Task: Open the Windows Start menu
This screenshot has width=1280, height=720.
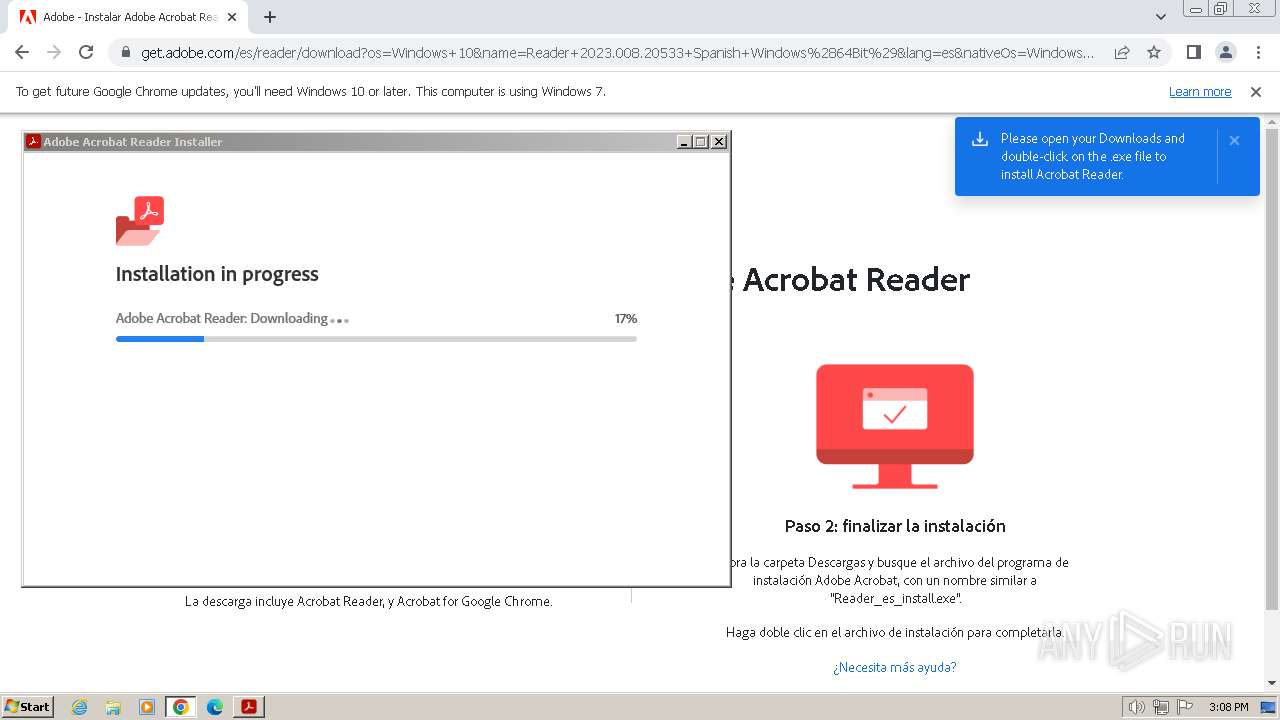Action: 28,706
